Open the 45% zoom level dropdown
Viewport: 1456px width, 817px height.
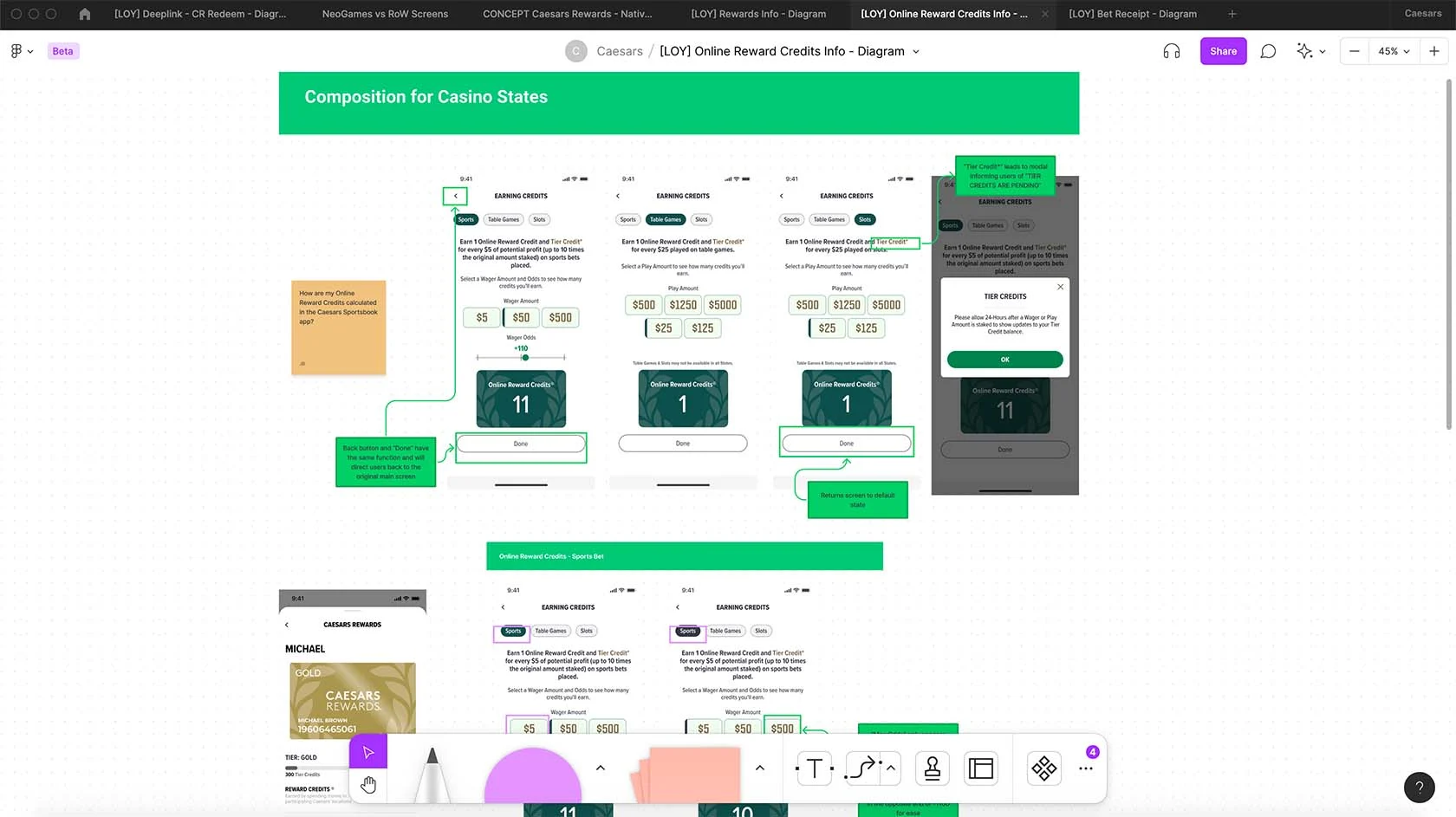pyautogui.click(x=1394, y=51)
